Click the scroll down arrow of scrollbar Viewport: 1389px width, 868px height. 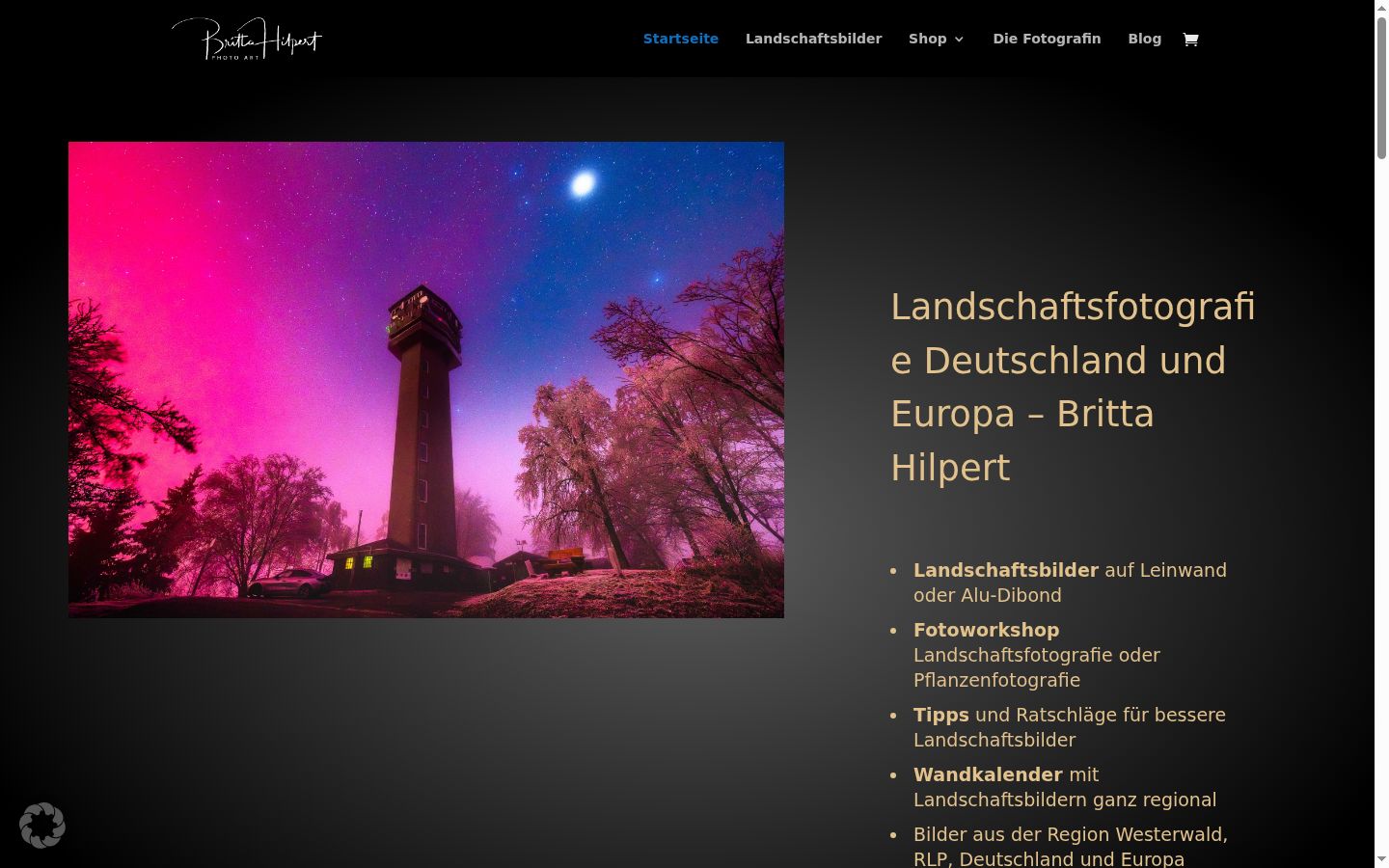tap(1381, 859)
